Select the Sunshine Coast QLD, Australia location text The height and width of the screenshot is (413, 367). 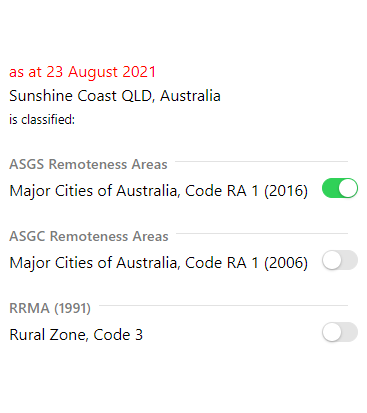click(115, 96)
